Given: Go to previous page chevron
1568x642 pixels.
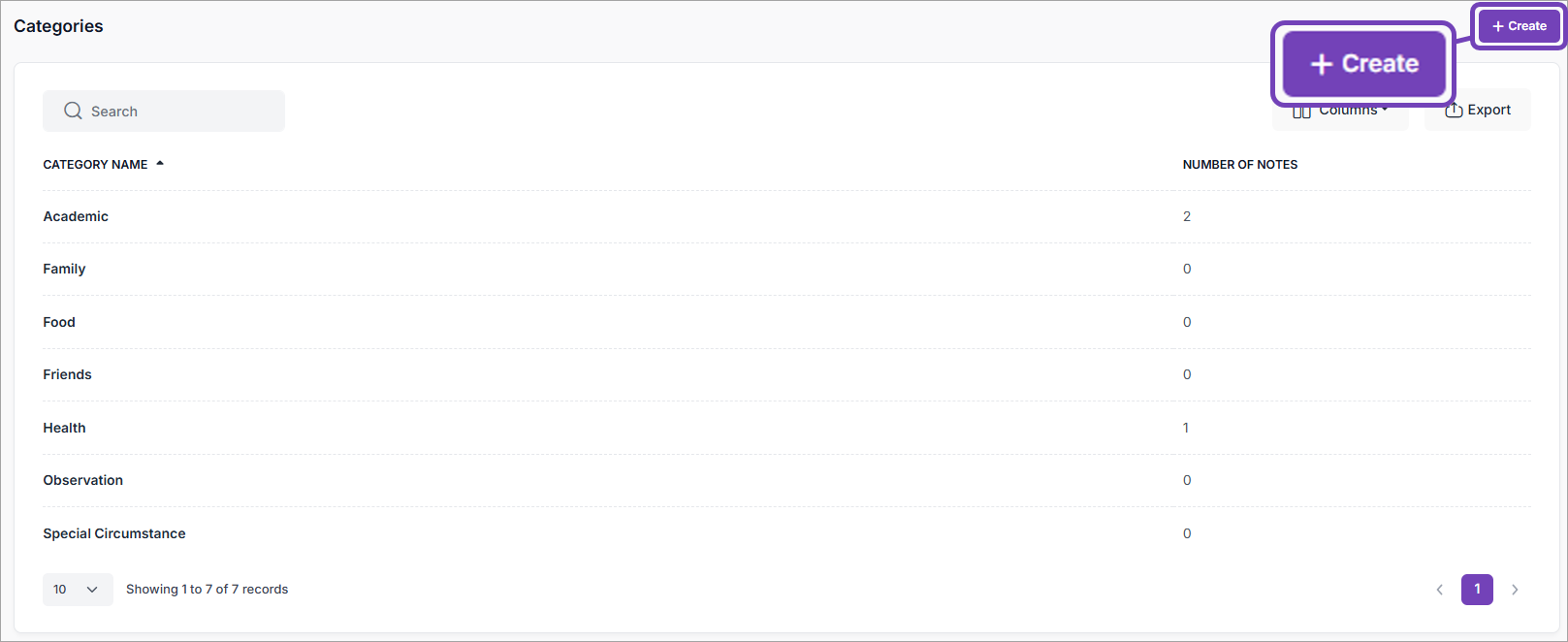Looking at the screenshot, I should (x=1440, y=590).
